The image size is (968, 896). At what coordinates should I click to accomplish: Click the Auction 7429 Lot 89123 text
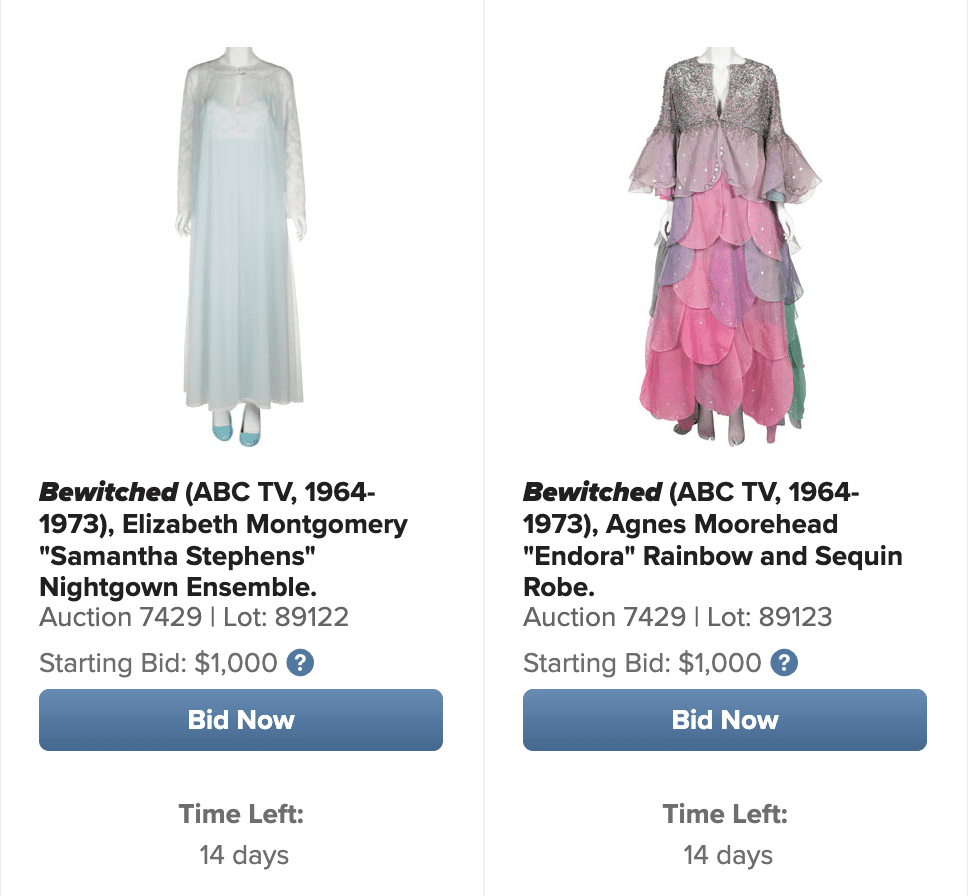tap(677, 617)
